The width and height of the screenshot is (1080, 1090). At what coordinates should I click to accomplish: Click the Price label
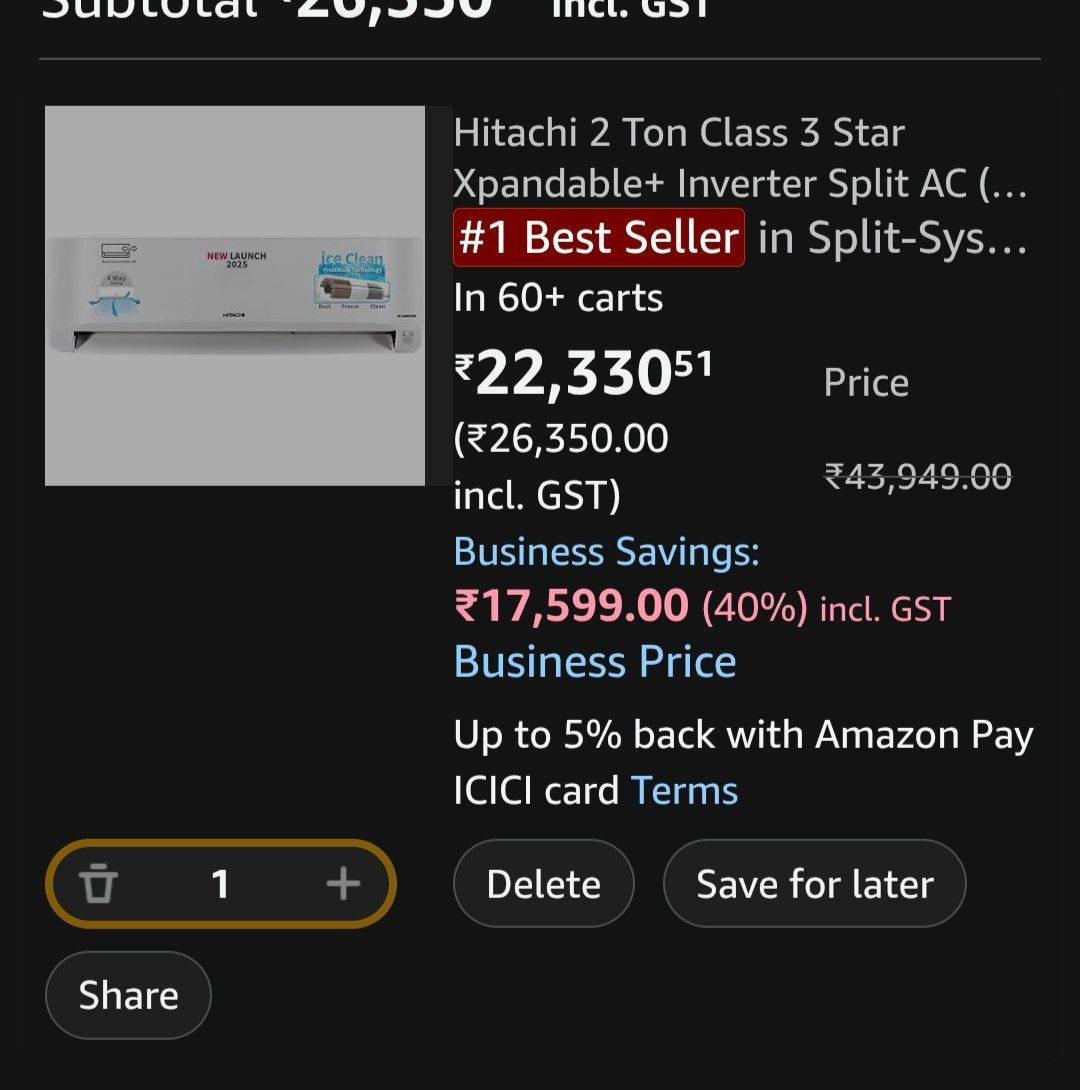[866, 381]
